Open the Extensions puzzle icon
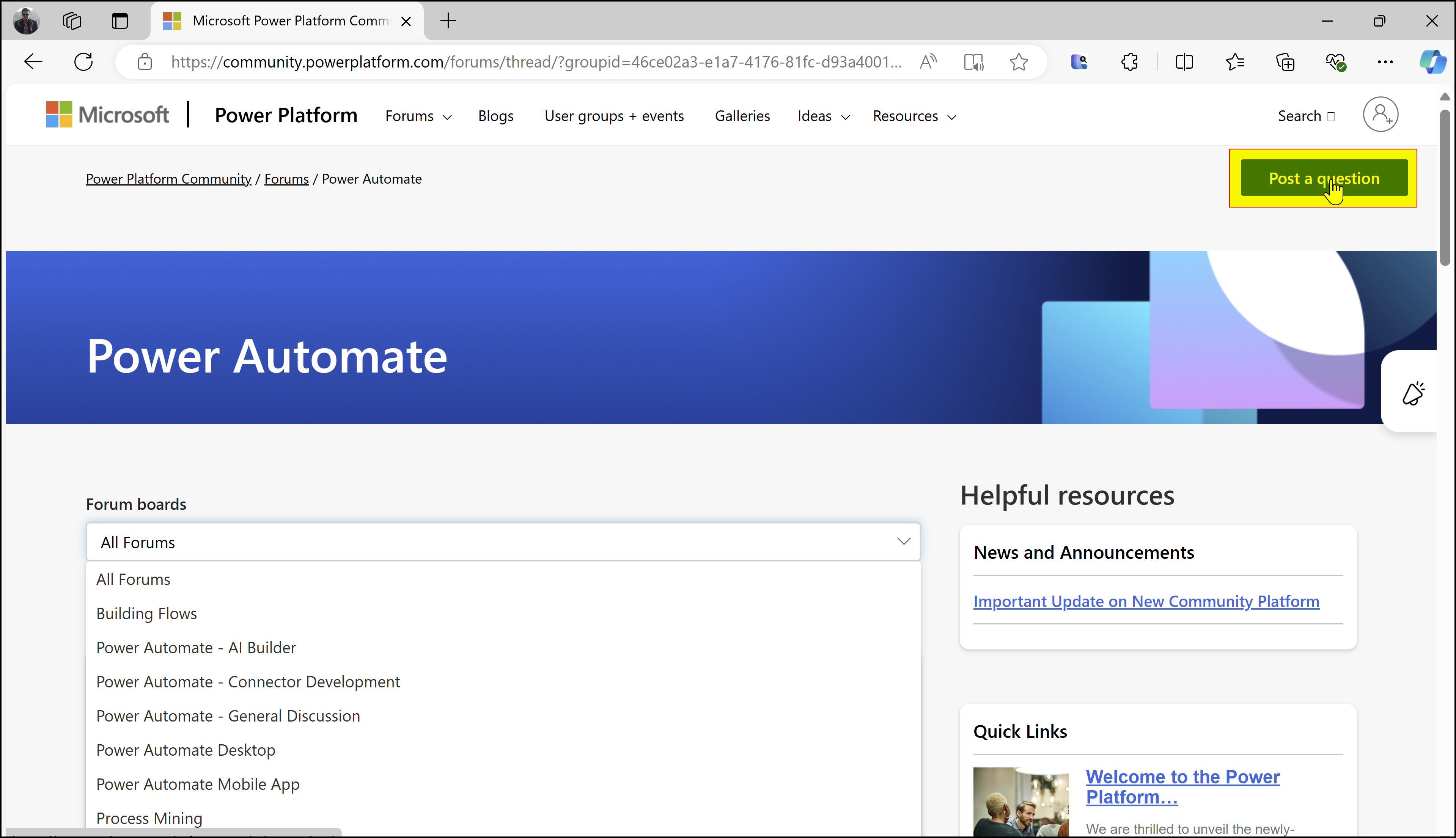 [x=1130, y=61]
